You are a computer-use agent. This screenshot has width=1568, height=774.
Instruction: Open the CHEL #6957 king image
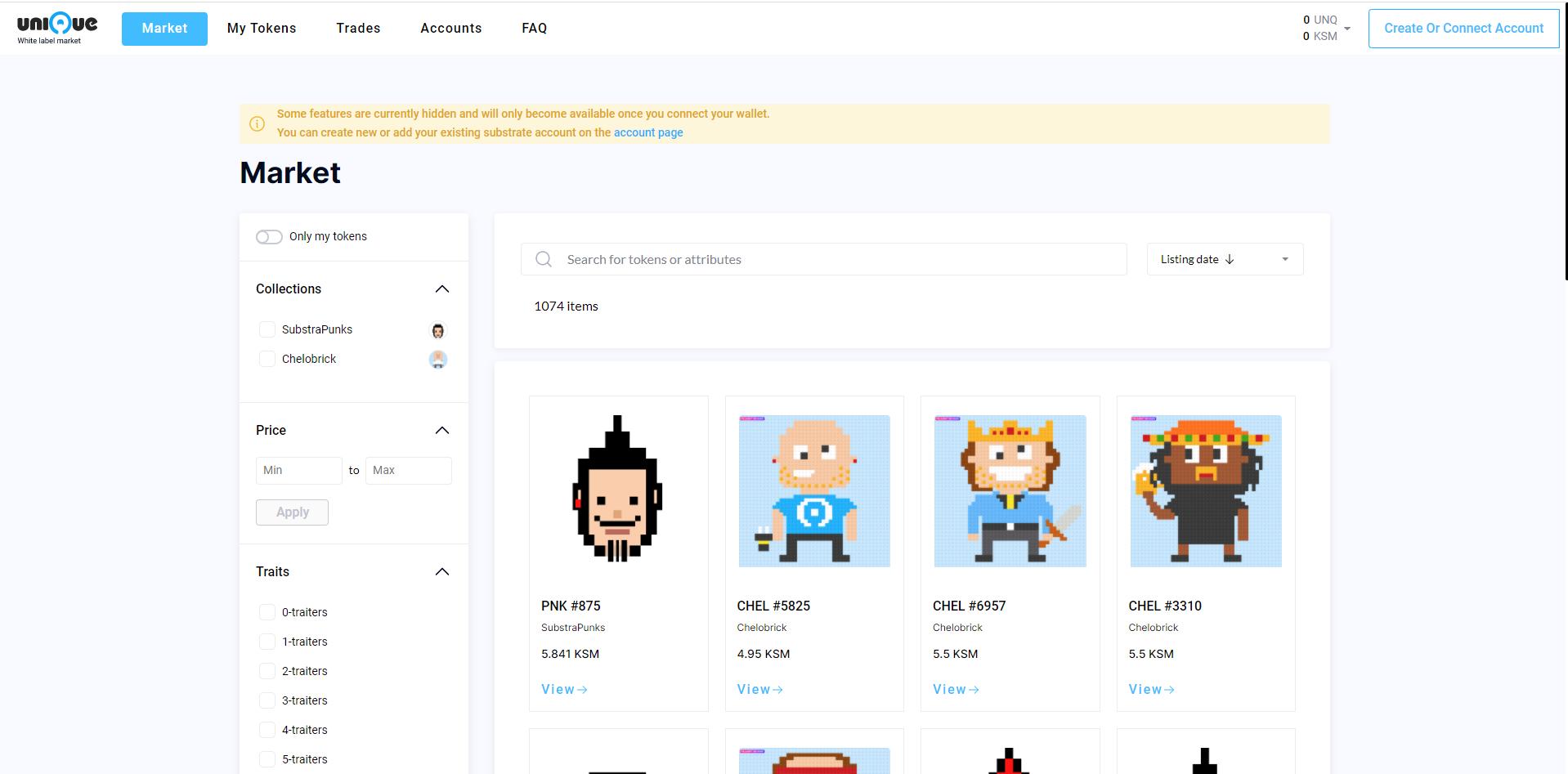pos(1010,490)
